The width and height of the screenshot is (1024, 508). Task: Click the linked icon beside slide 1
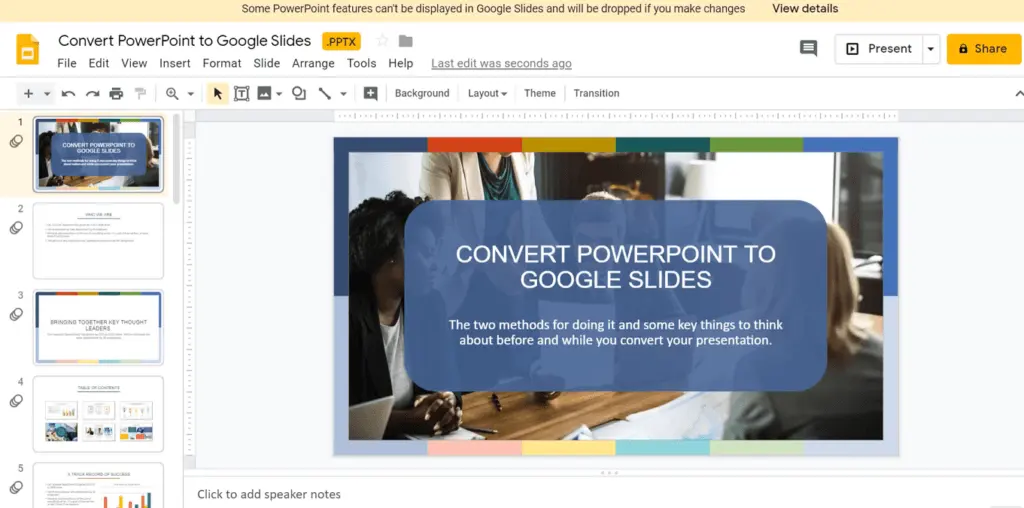pos(16,141)
